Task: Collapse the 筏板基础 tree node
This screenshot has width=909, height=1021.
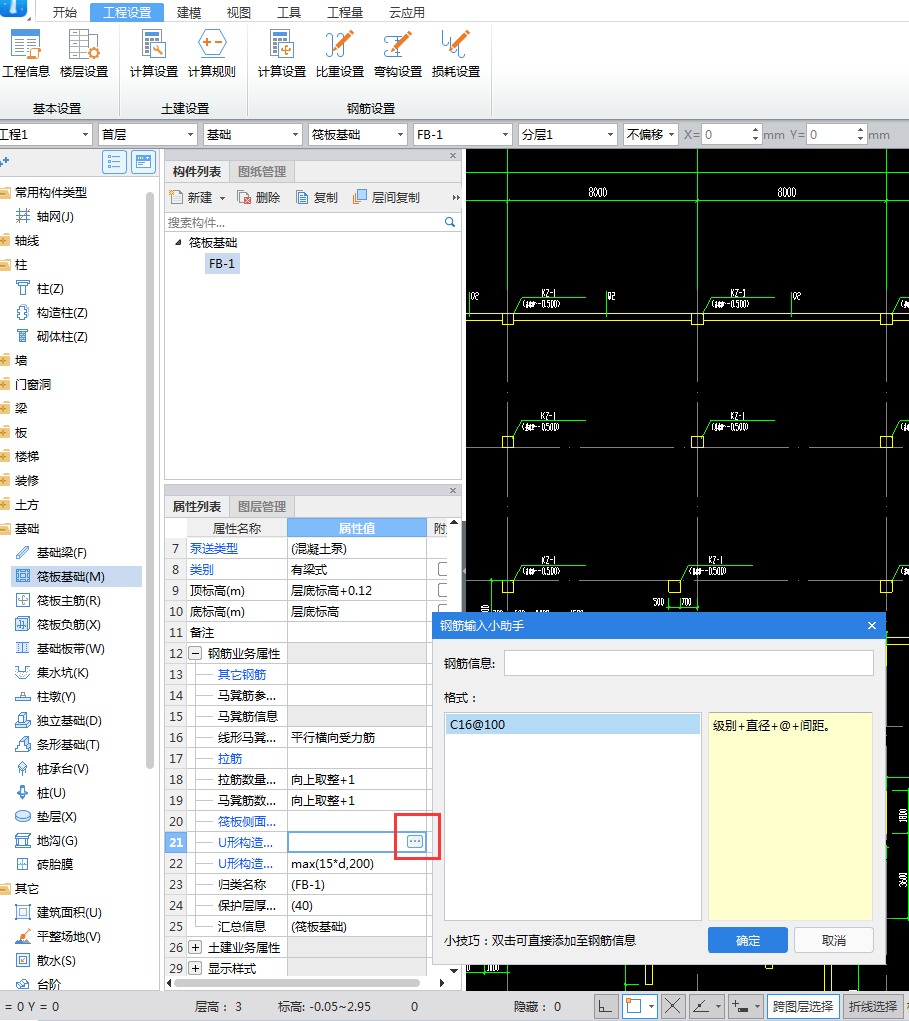Action: click(178, 242)
